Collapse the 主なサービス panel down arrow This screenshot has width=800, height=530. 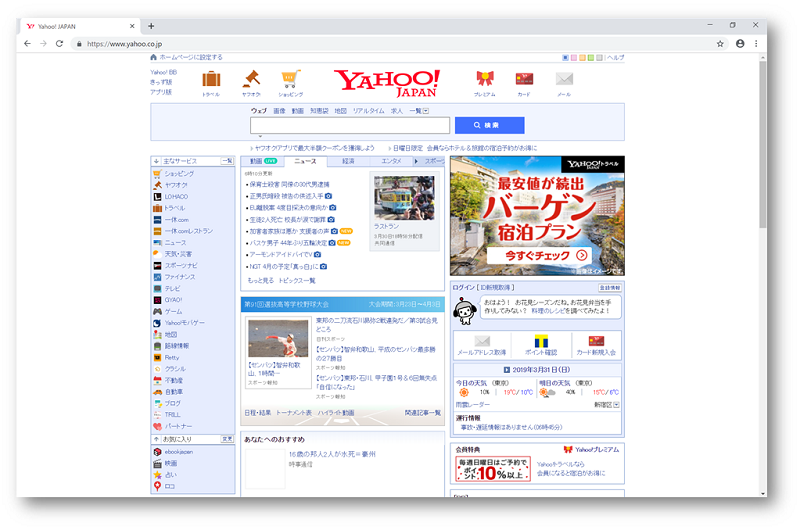click(156, 161)
